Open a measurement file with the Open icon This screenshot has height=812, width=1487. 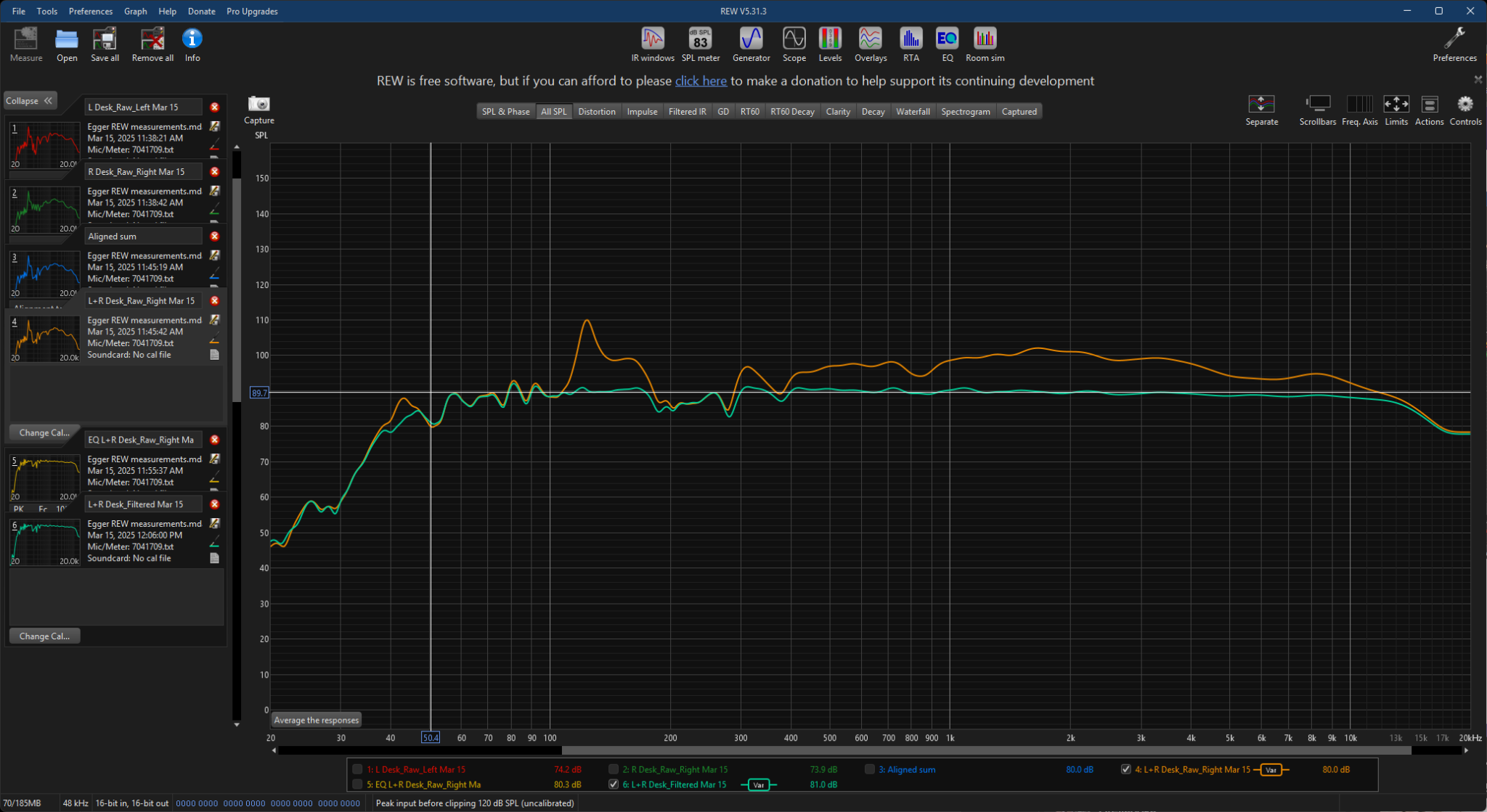pyautogui.click(x=67, y=44)
